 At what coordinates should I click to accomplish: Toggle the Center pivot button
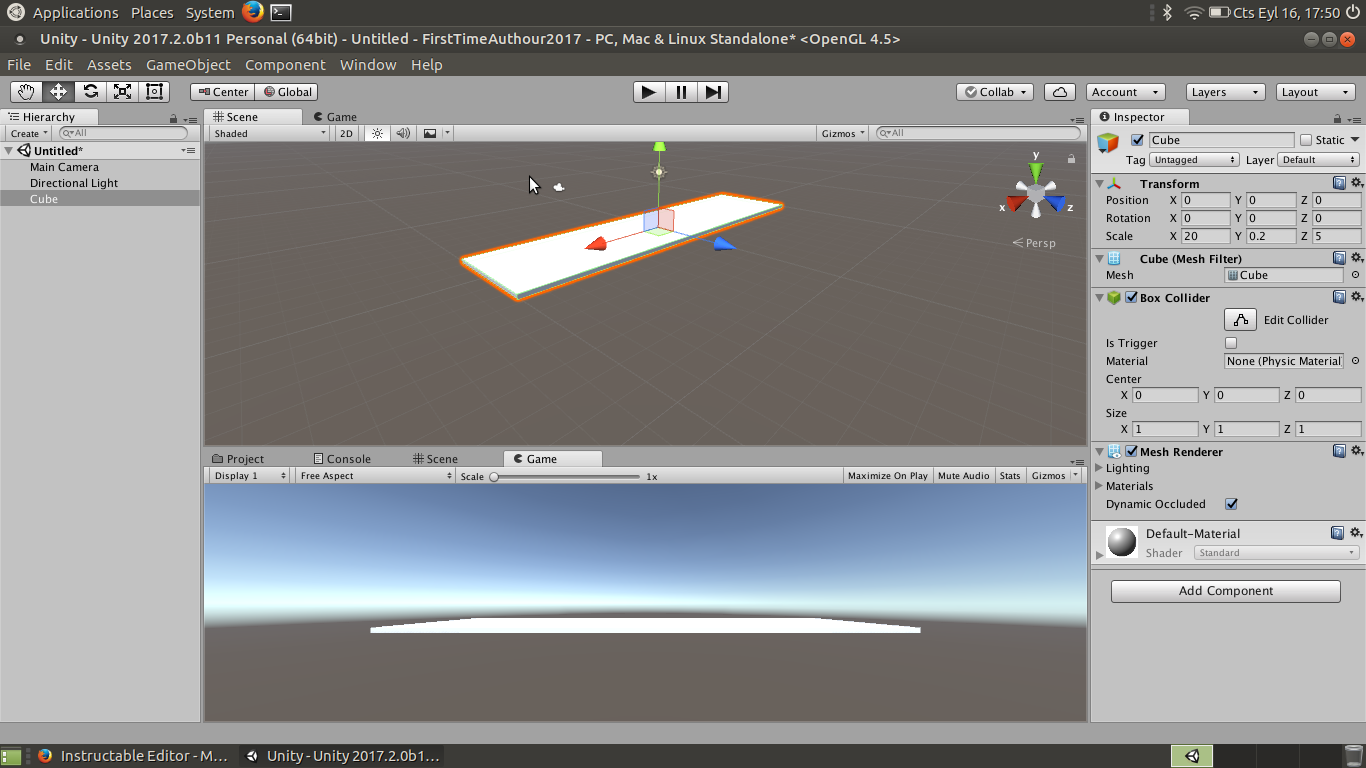(x=223, y=92)
